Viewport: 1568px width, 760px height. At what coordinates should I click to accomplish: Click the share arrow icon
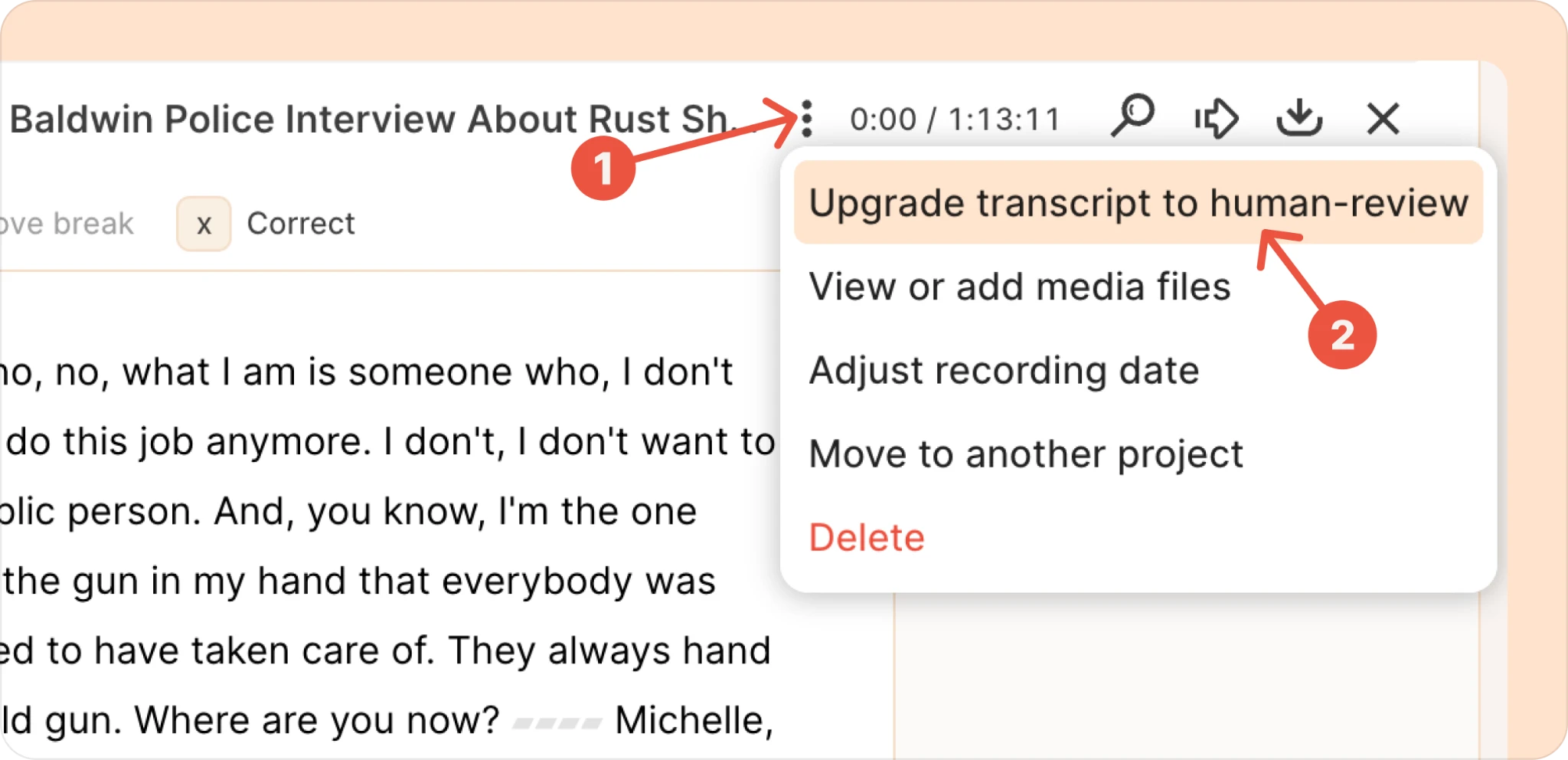[1217, 119]
